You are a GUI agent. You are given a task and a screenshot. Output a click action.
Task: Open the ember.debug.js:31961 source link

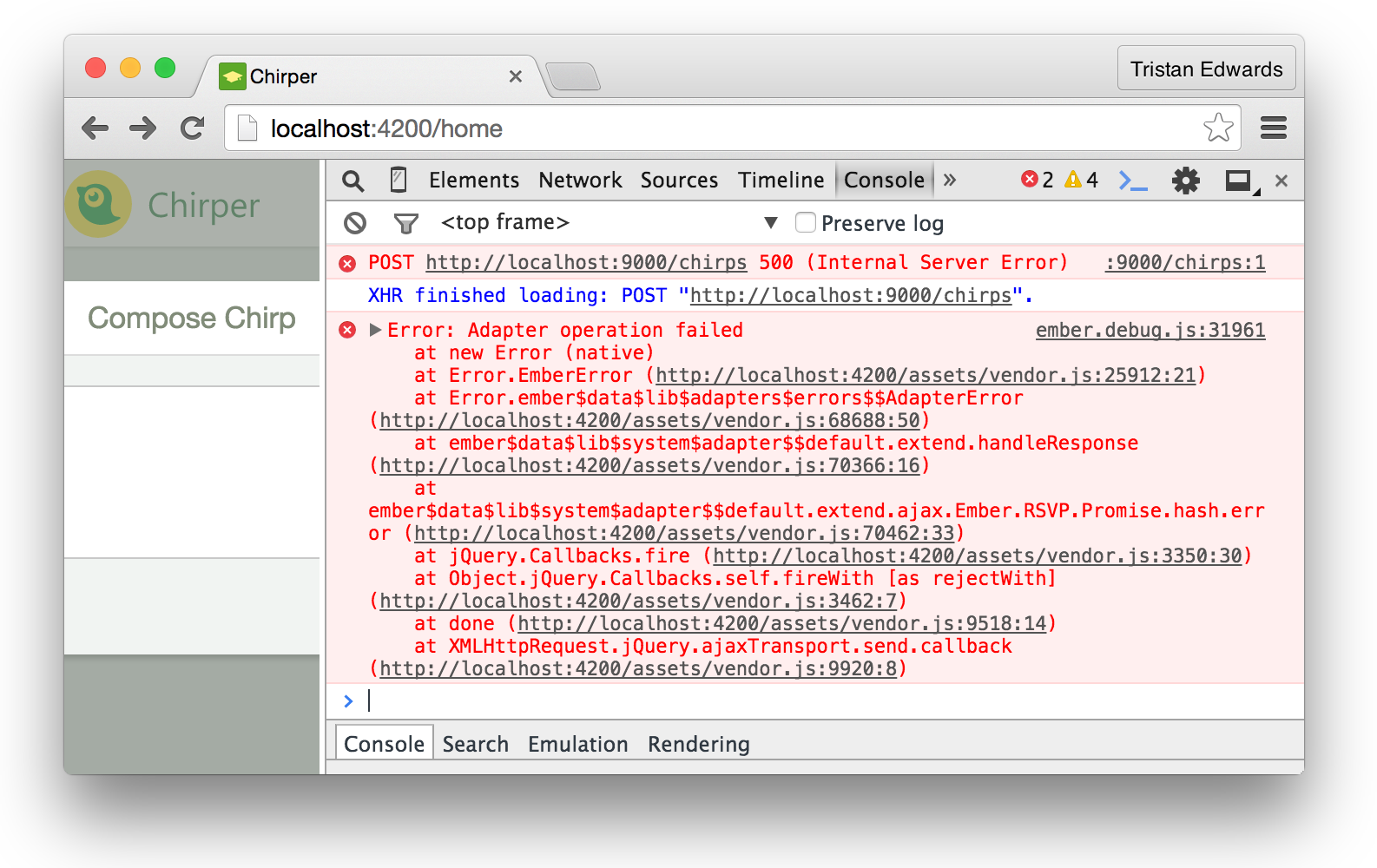pos(1150,330)
